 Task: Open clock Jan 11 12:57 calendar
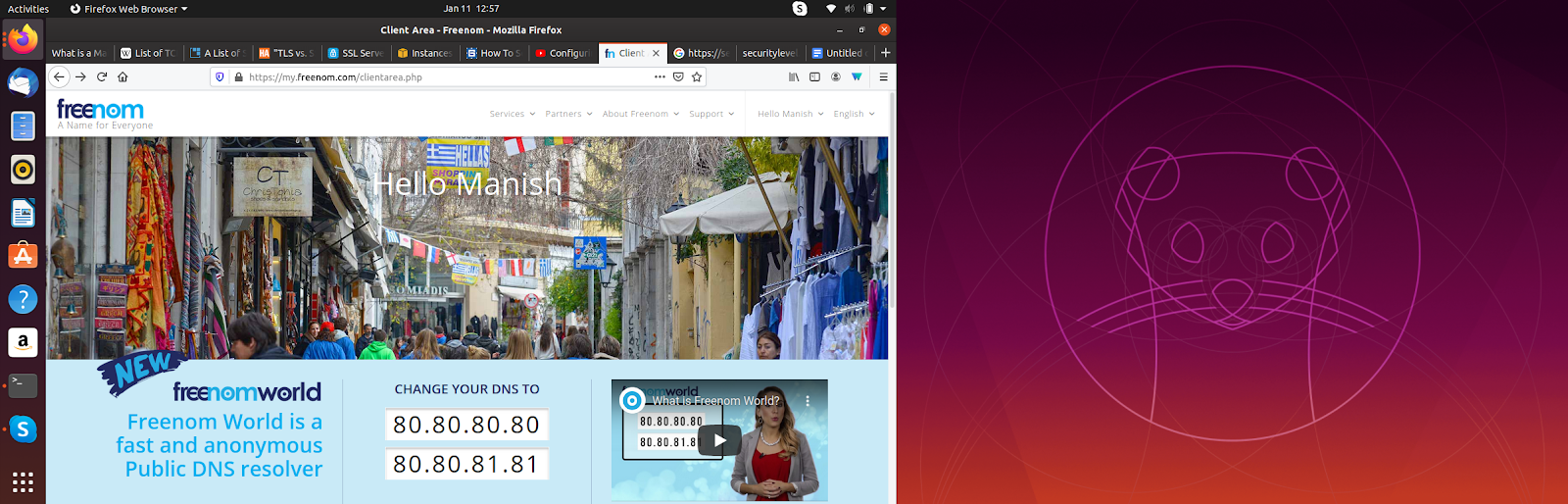471,9
